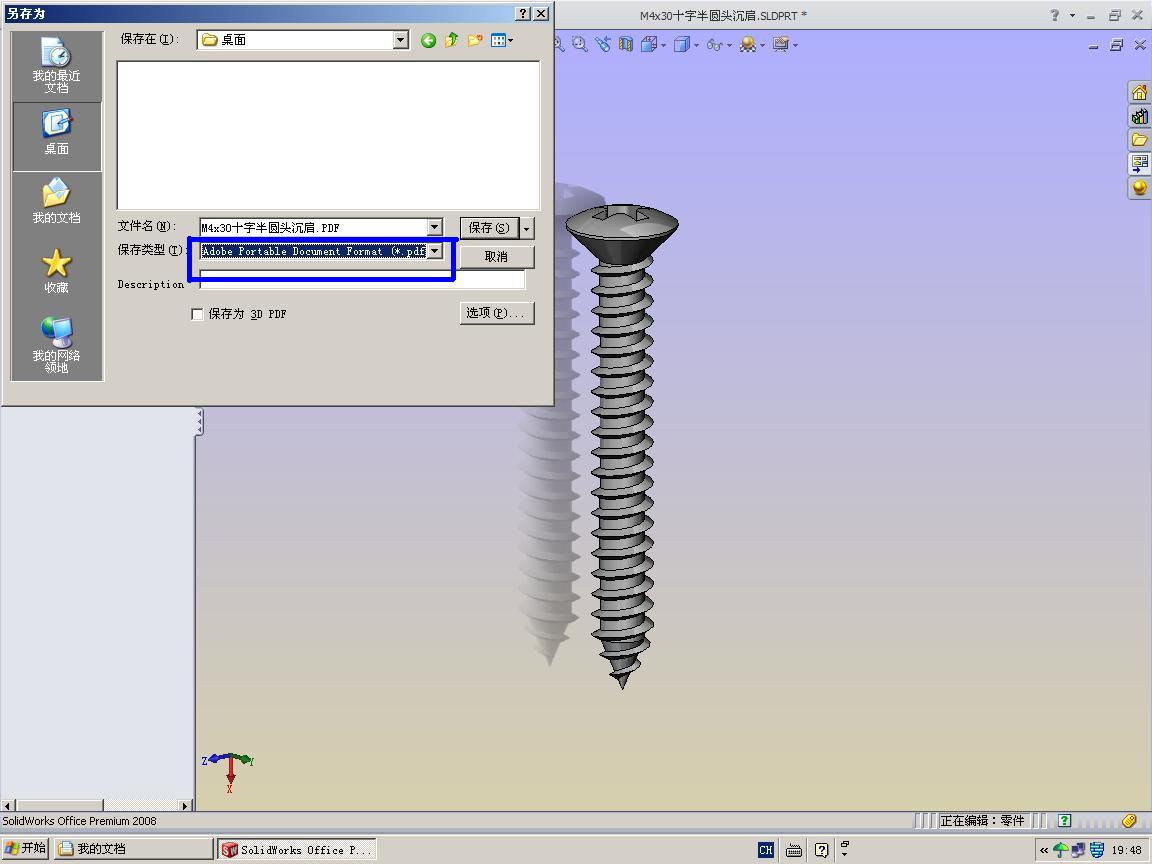The image size is (1152, 864).
Task: Toggle the Section View tool
Action: coord(626,45)
